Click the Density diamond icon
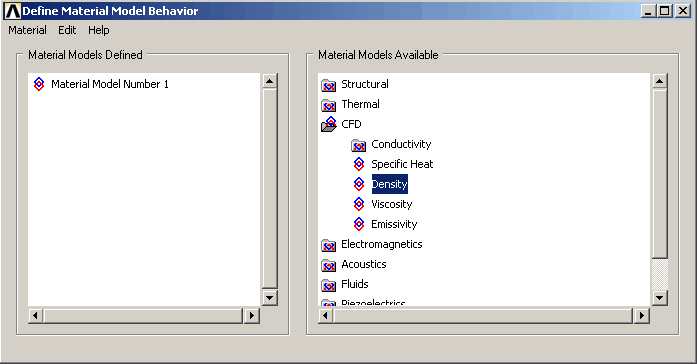The image size is (697, 364). click(359, 184)
